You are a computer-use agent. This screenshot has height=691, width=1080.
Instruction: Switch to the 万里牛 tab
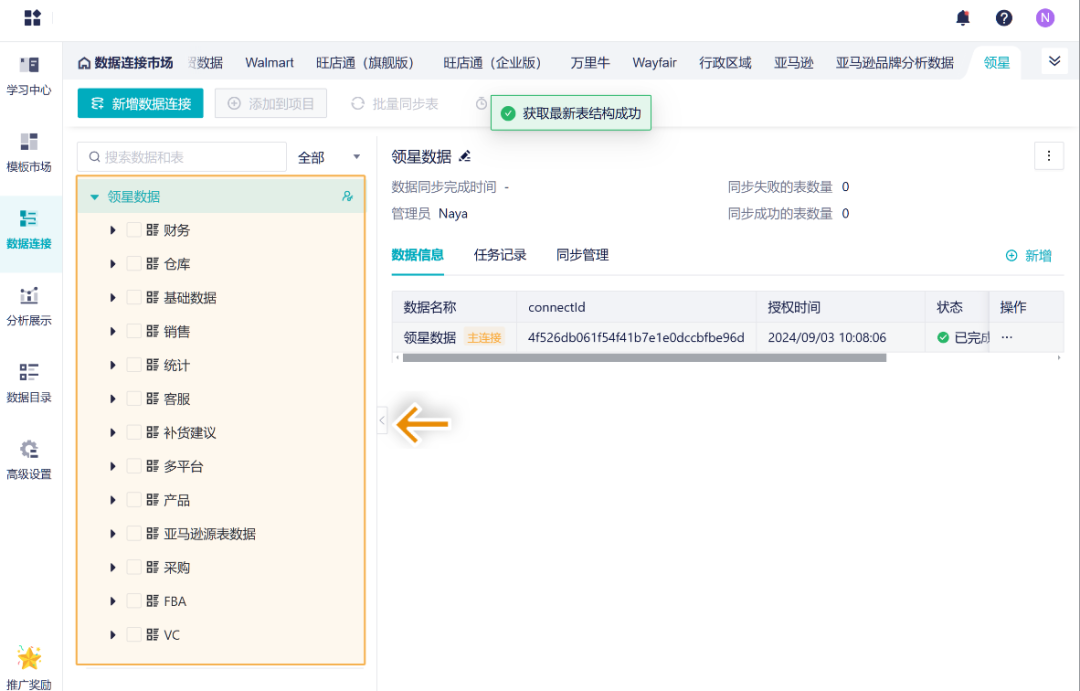pos(590,63)
